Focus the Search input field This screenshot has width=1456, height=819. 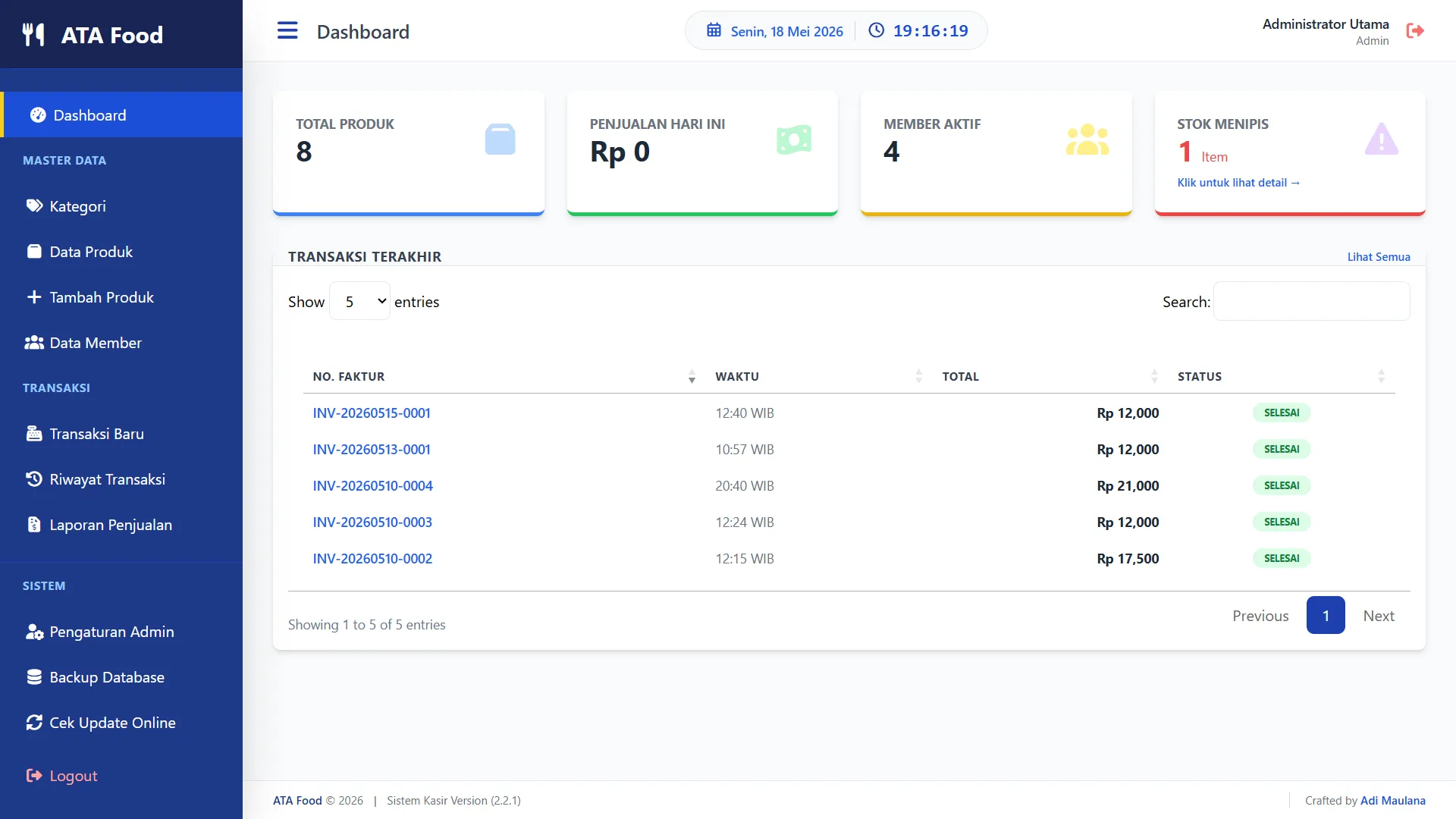[x=1312, y=301]
